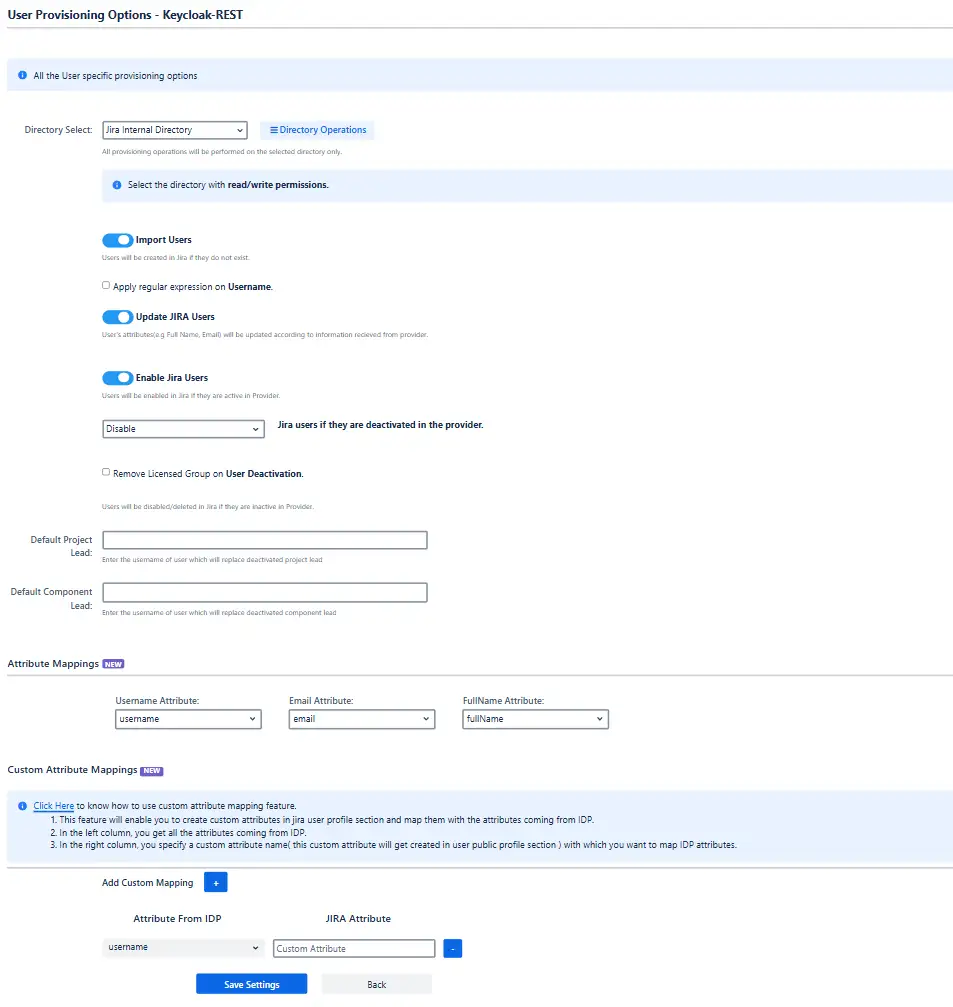Click the NEW badge beside Attribute Mappings
The image size is (953, 1007).
113,664
